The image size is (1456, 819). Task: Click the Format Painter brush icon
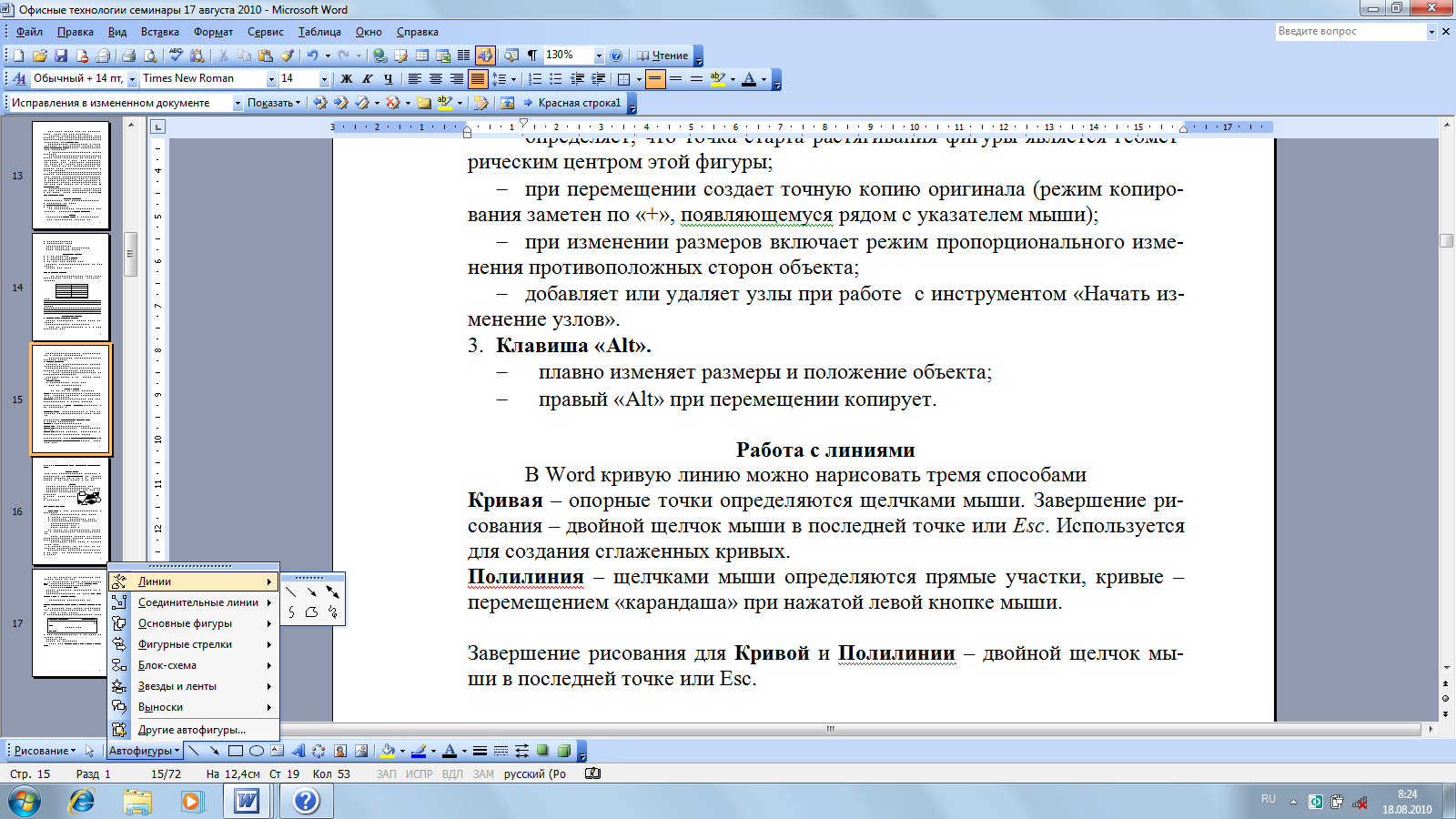pyautogui.click(x=287, y=56)
